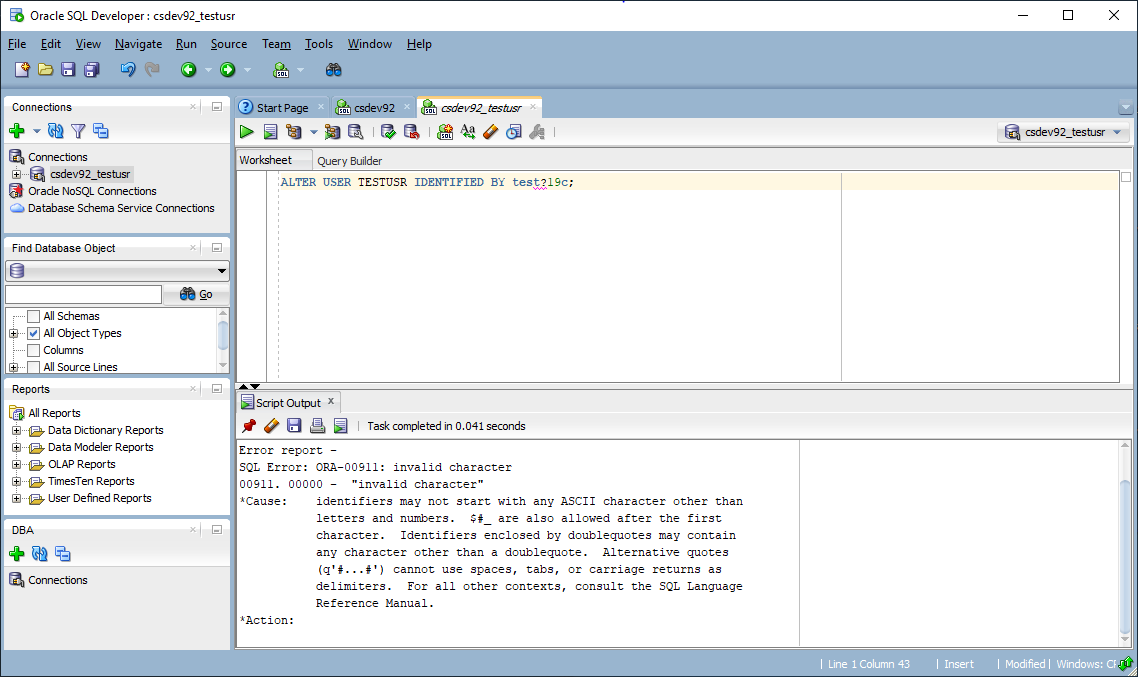Screen dimensions: 1138x677
Task: Clear the worksheet with the eraser icon
Action: pyautogui.click(x=490, y=132)
